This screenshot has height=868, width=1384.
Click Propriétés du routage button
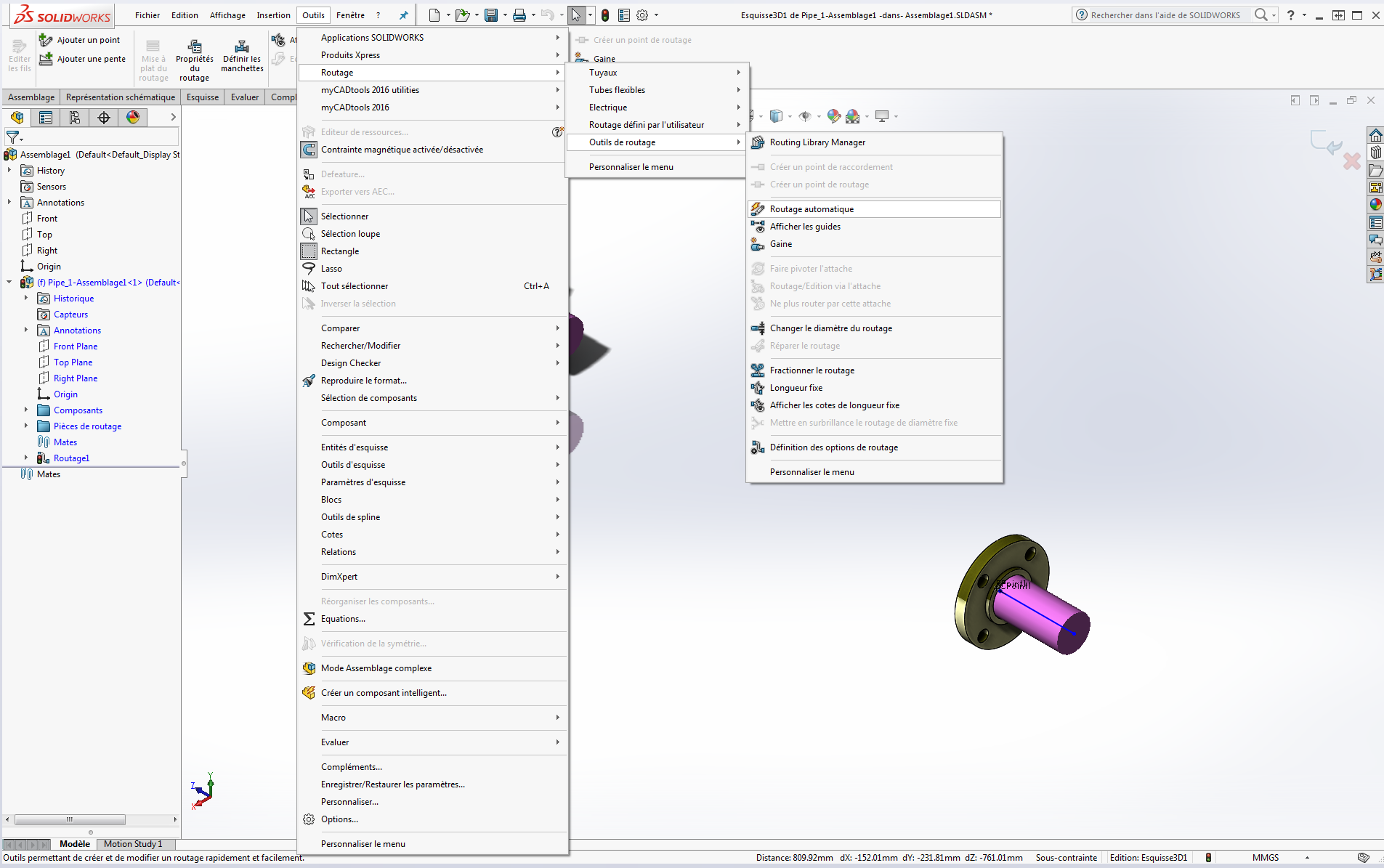(x=195, y=61)
